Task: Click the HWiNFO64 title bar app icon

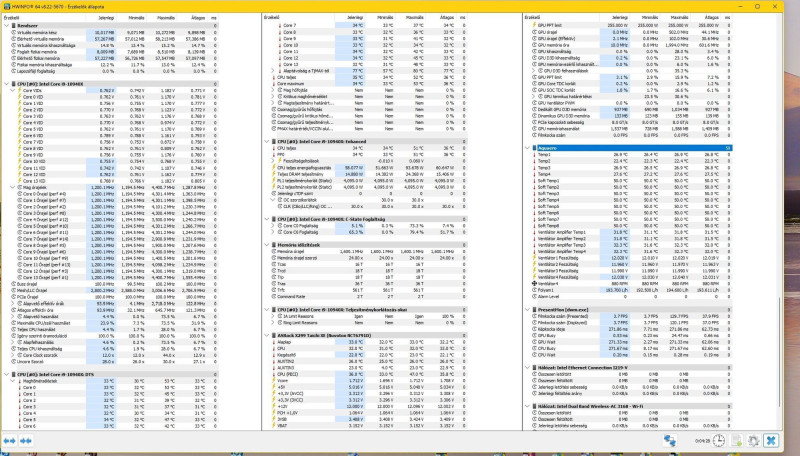Action: pyautogui.click(x=6, y=7)
